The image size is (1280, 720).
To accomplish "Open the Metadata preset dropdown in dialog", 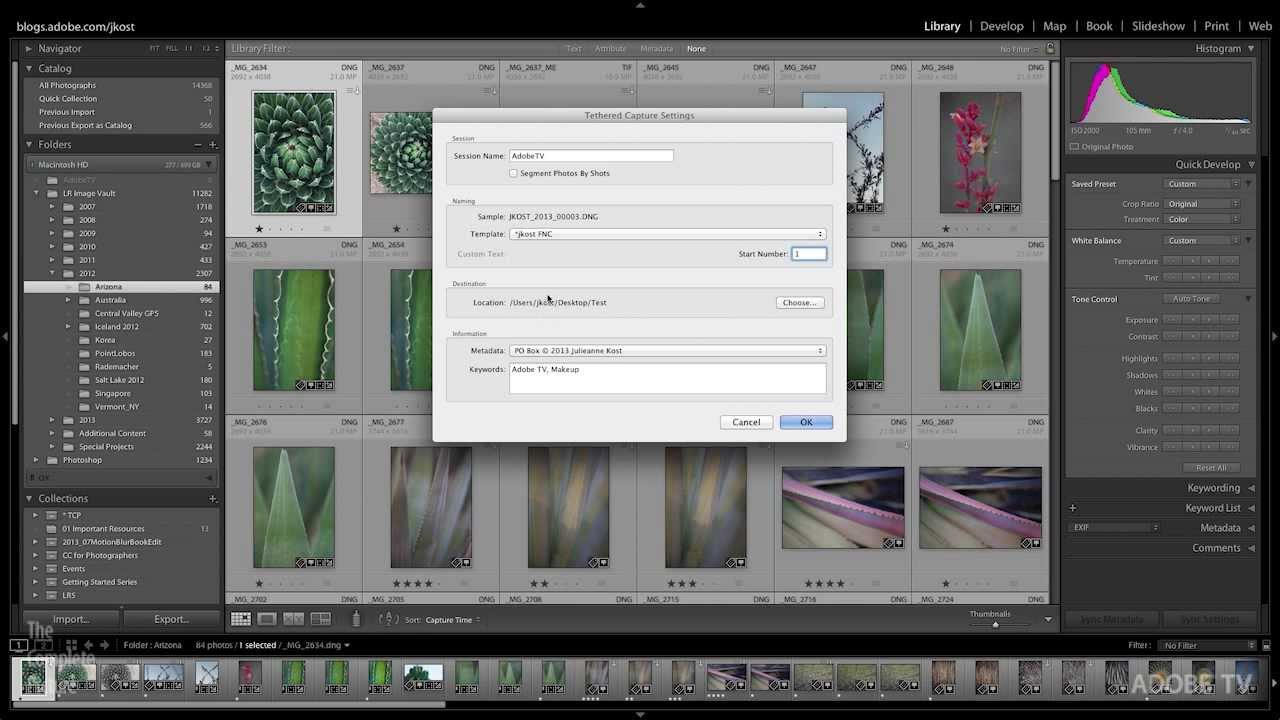I will pos(668,351).
